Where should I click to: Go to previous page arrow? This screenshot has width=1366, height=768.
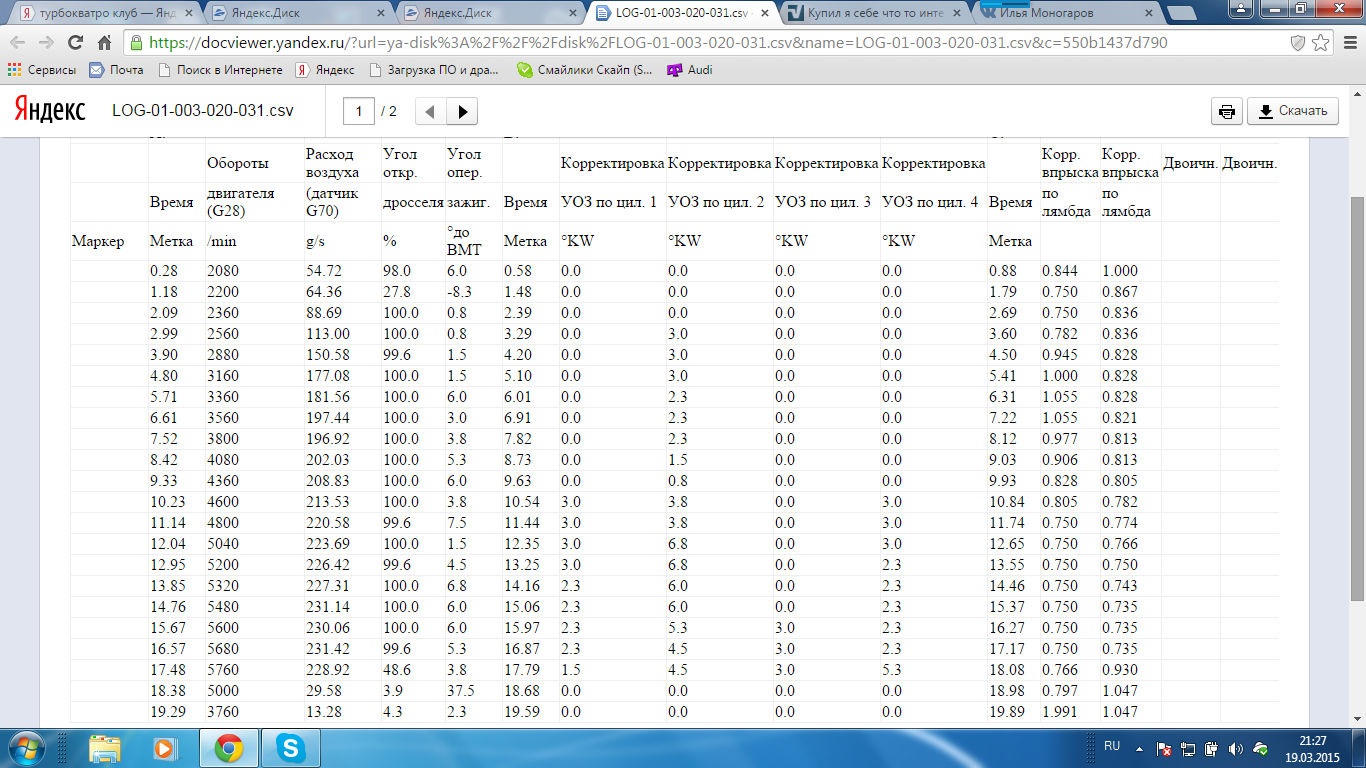[430, 111]
